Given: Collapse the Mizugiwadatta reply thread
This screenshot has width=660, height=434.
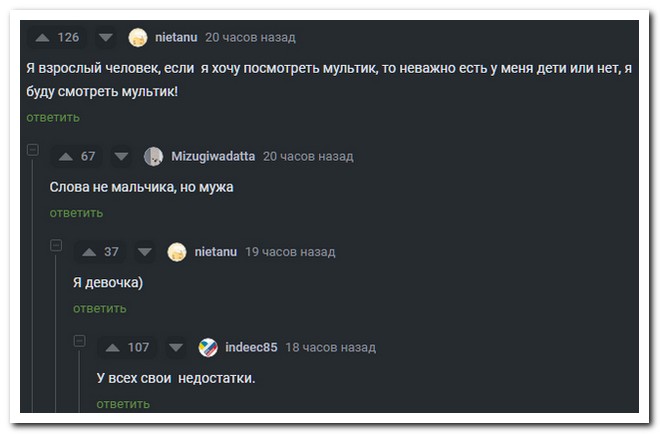Looking at the screenshot, I should pos(33,150).
